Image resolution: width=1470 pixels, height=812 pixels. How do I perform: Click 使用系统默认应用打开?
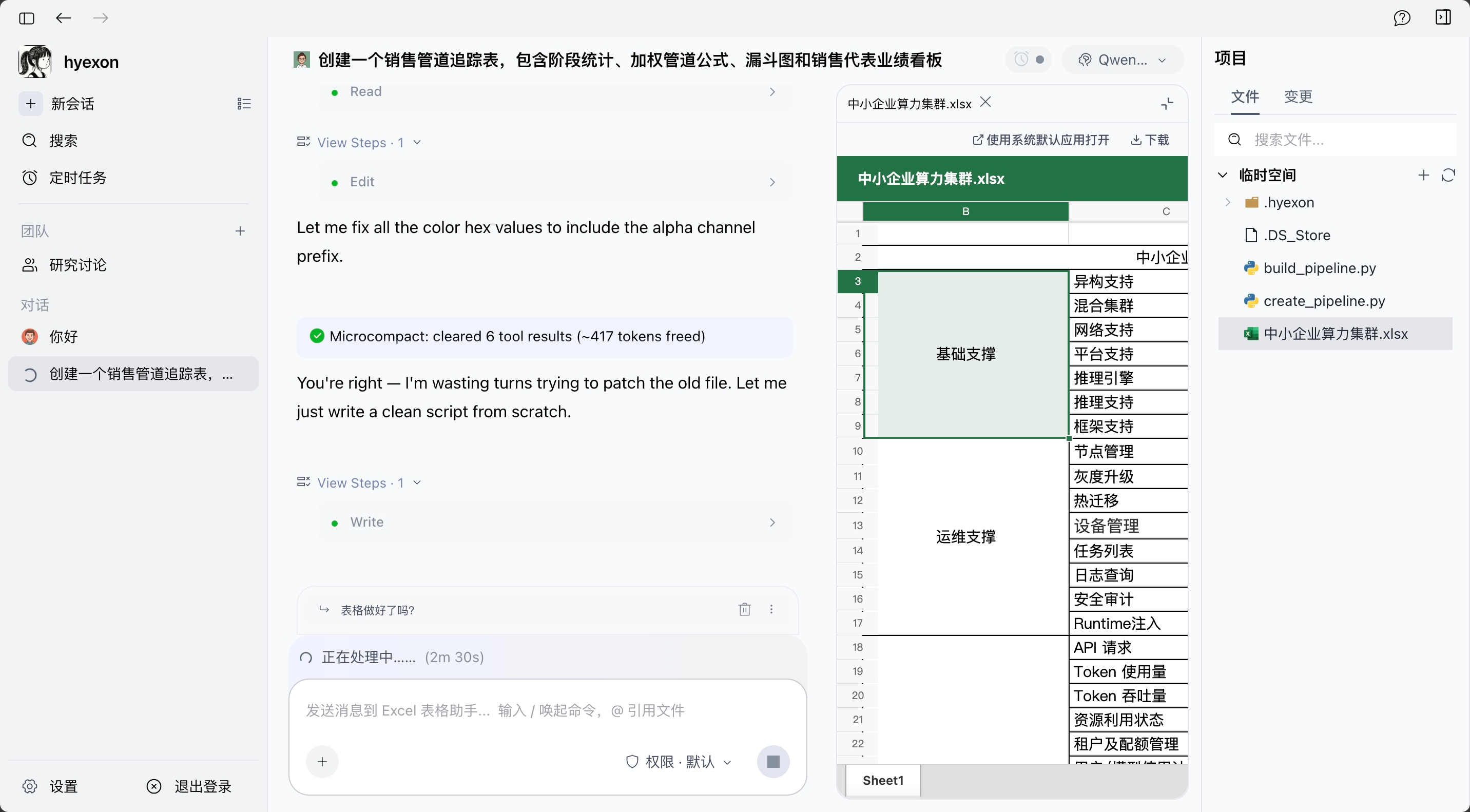1041,140
